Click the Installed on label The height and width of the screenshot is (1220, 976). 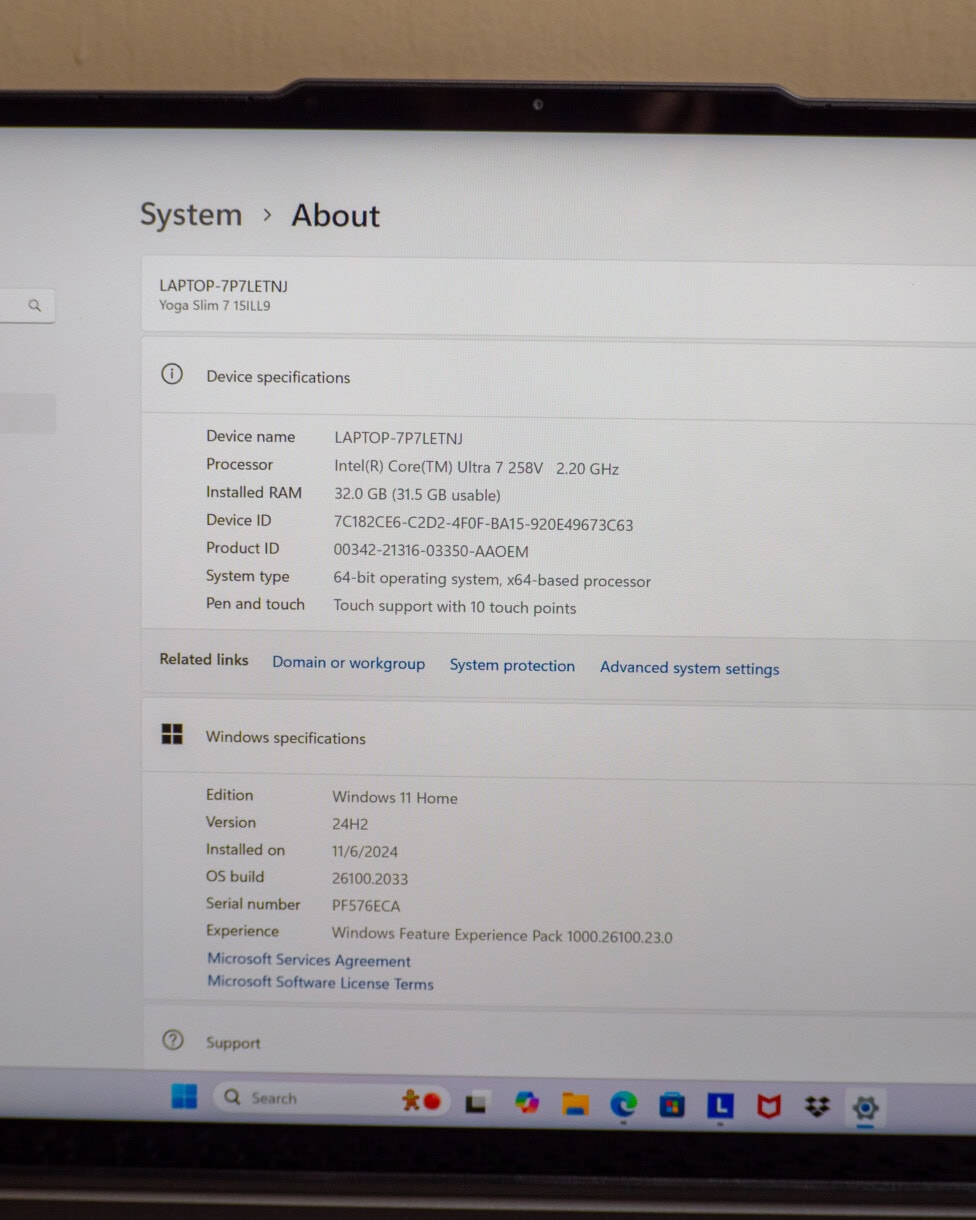coord(245,849)
